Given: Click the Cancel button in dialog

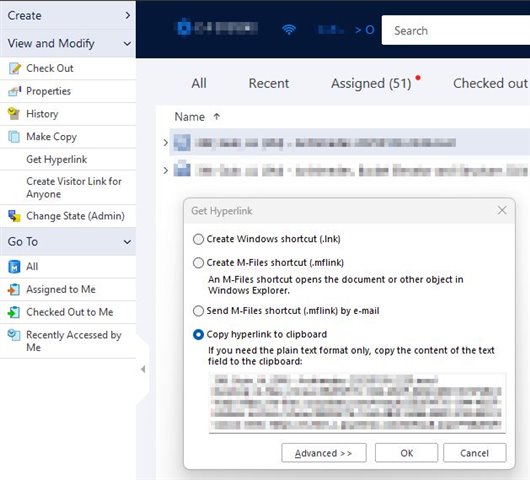Looking at the screenshot, I should (x=475, y=453).
